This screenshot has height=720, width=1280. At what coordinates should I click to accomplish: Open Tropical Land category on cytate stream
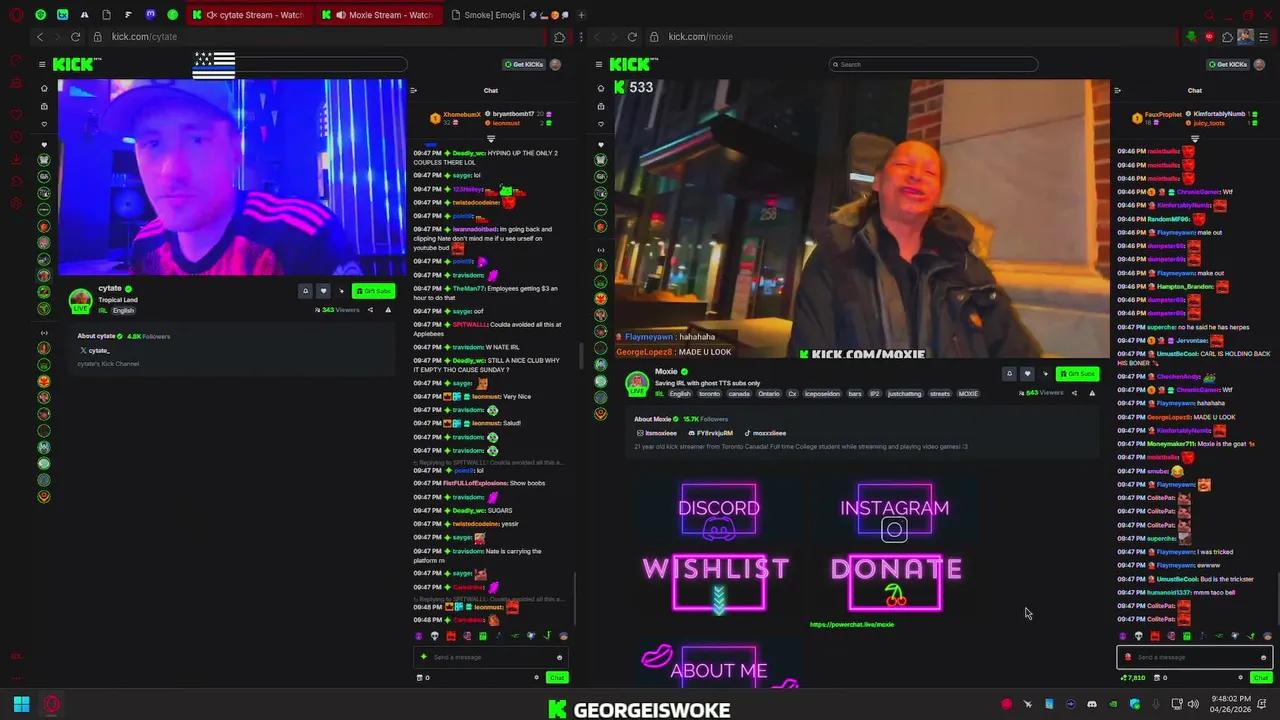pos(118,300)
